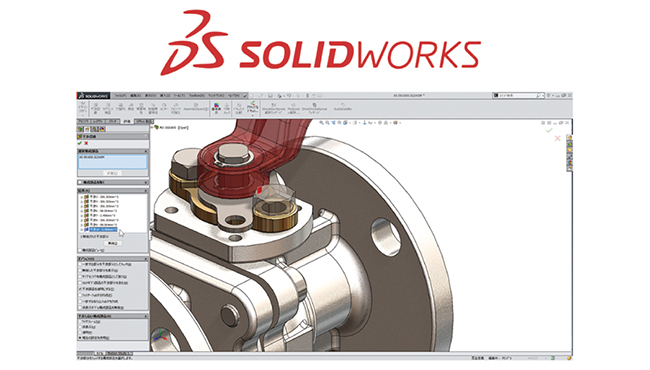Click the green confirm checkmark in the viewport corner
Screen dimensions: 650x370
point(549,131)
